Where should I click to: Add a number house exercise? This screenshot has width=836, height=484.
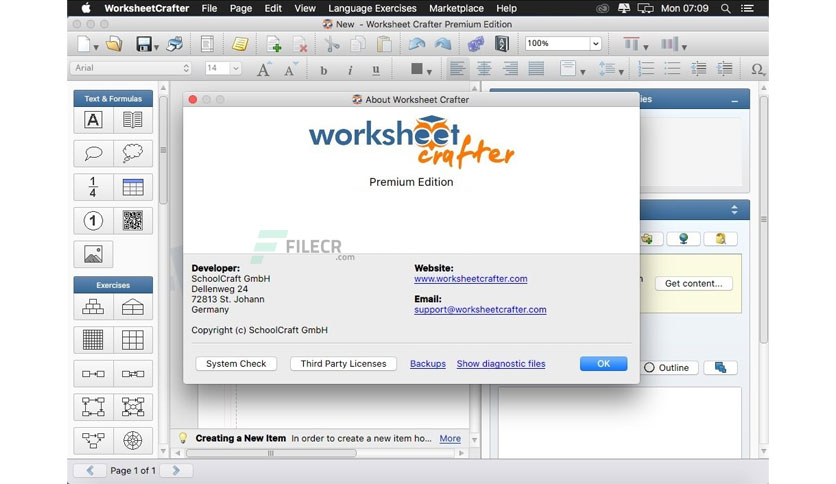(x=133, y=306)
